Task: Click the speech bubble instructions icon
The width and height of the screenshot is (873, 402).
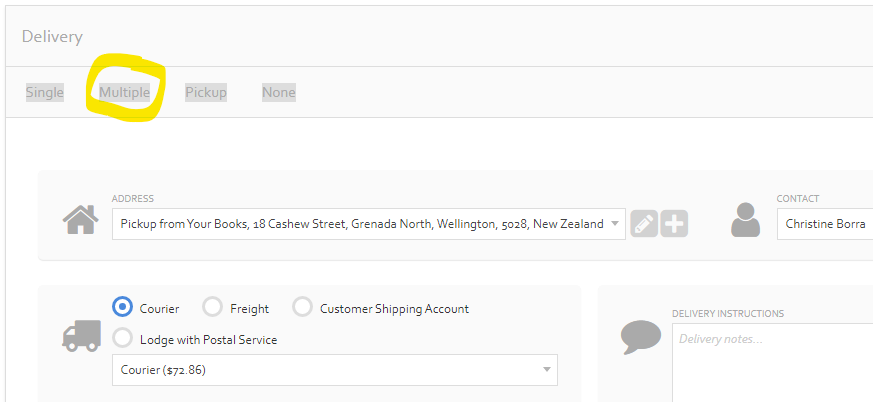Action: point(641,337)
